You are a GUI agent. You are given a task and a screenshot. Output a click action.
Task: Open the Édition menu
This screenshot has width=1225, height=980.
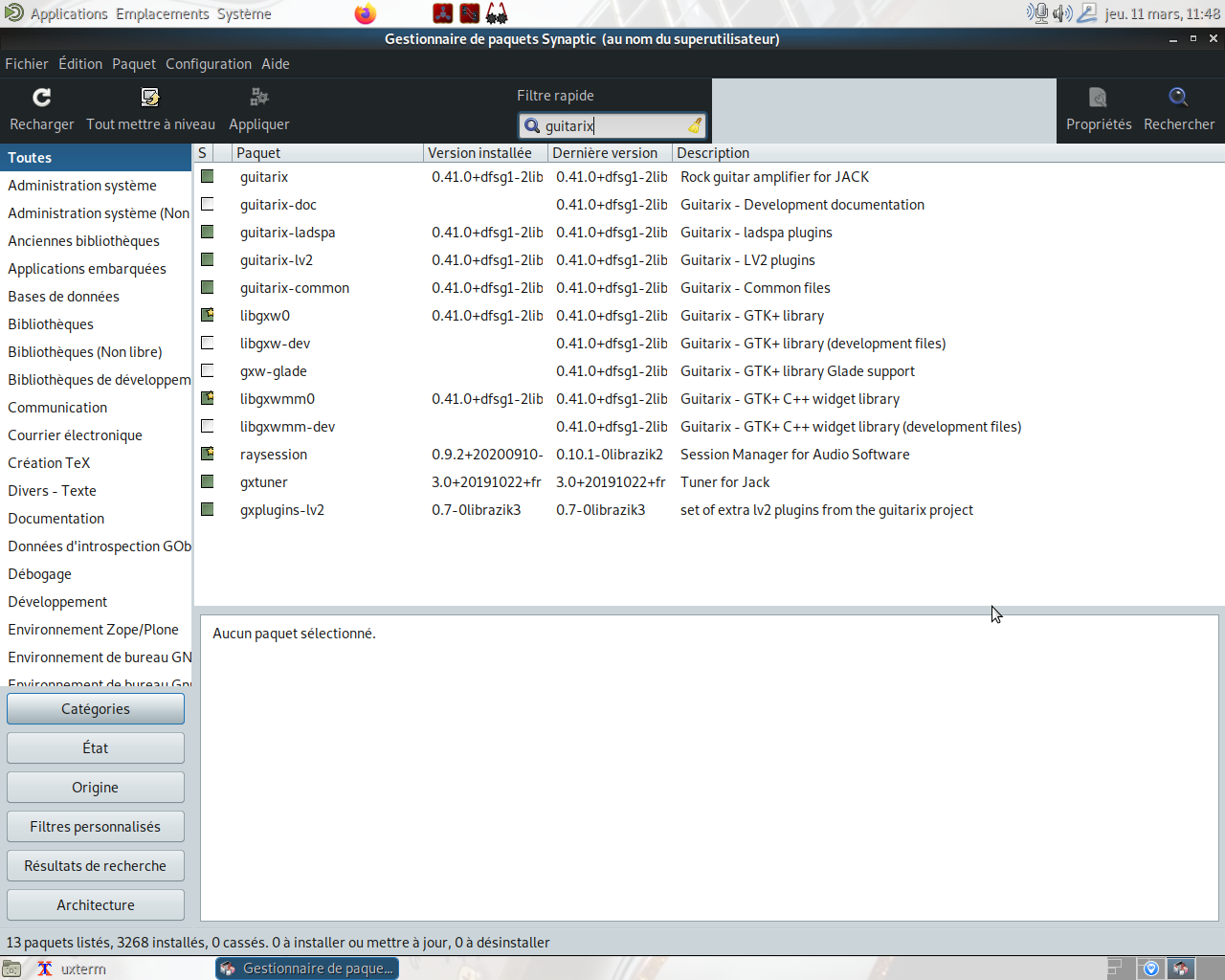[x=80, y=64]
